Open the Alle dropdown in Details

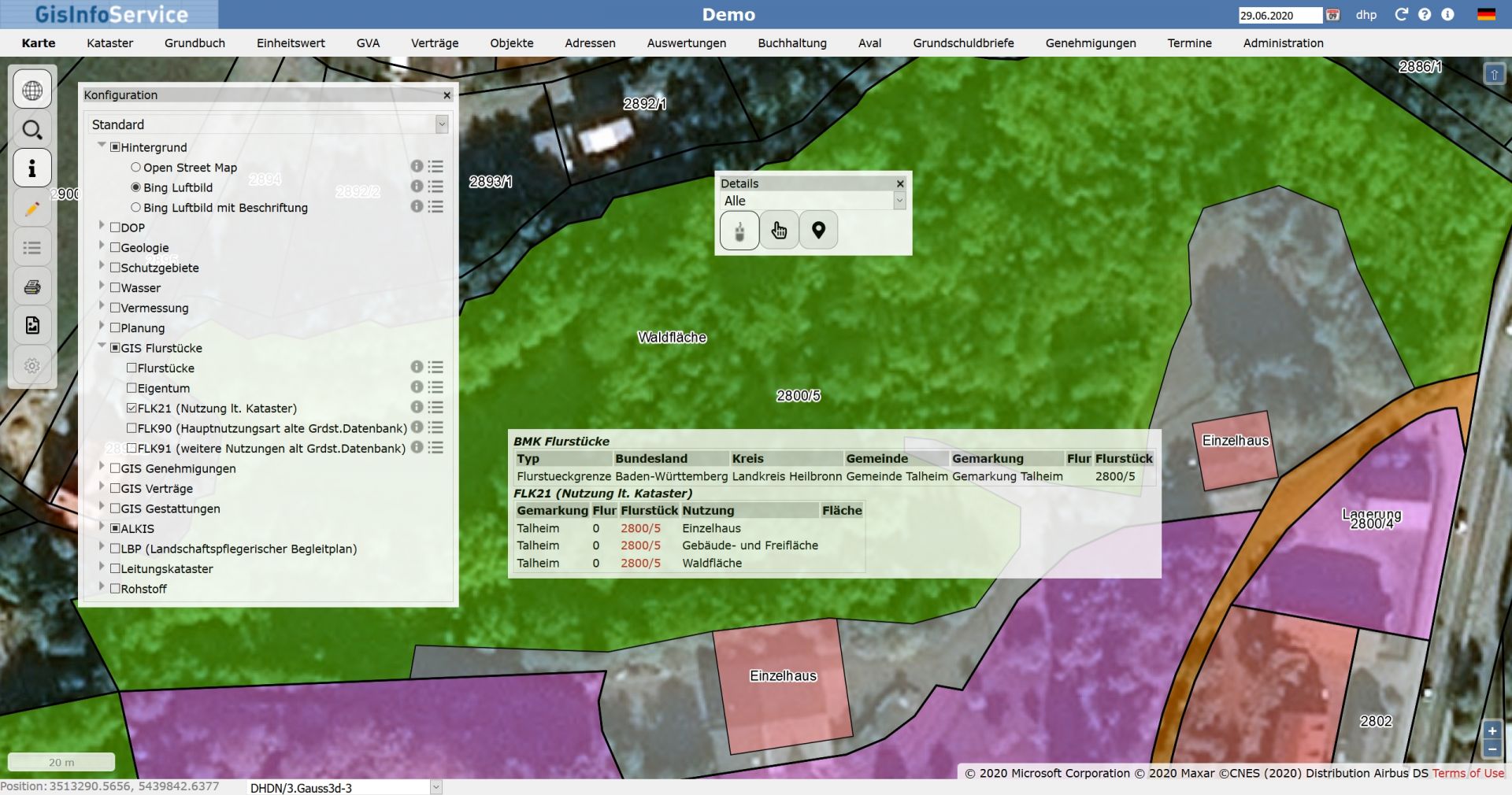[x=899, y=201]
